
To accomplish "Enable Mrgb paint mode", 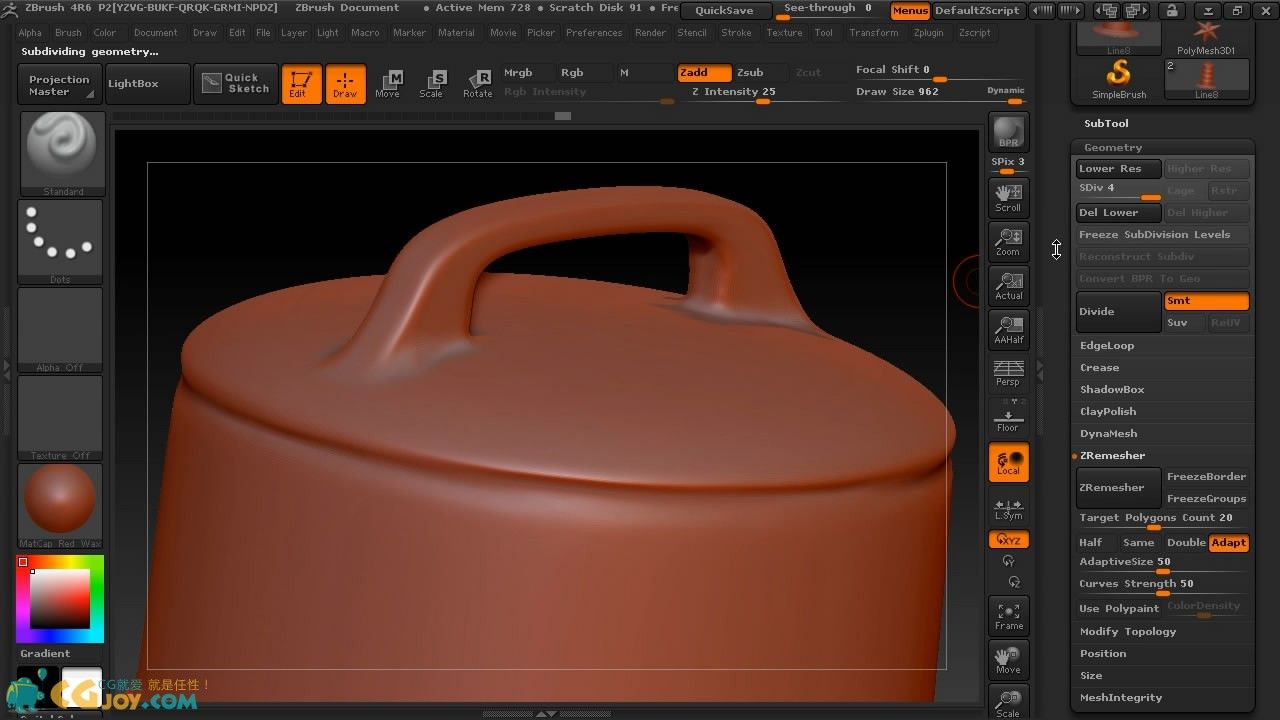I will click(x=526, y=73).
